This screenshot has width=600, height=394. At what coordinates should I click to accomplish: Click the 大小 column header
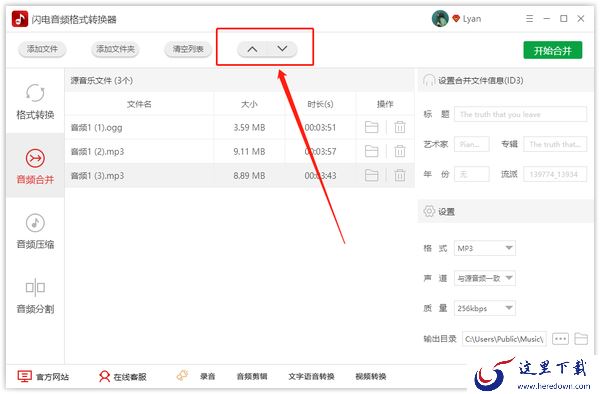tap(249, 104)
